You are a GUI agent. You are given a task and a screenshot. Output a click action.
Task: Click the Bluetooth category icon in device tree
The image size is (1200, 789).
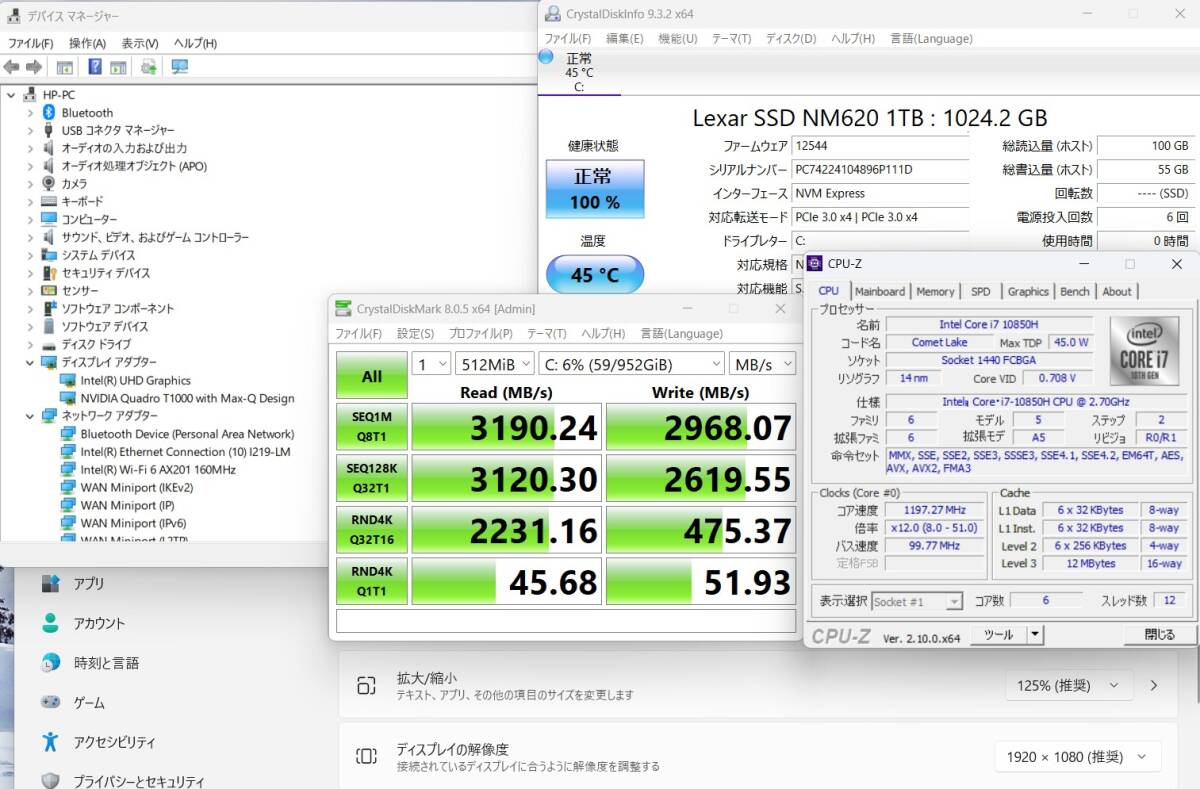[x=48, y=112]
